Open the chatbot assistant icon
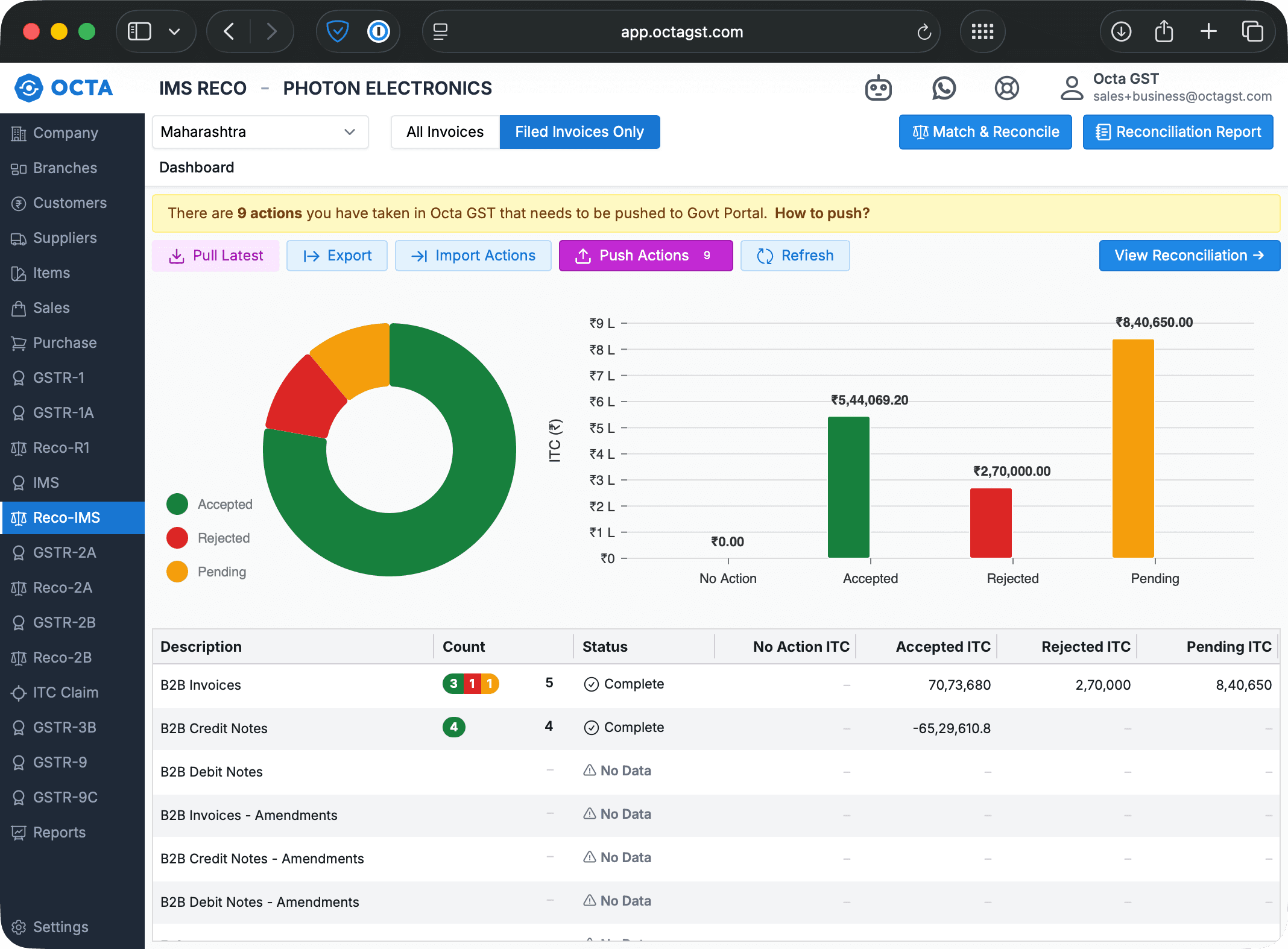Screen dimensions: 1288x949 coord(878,89)
